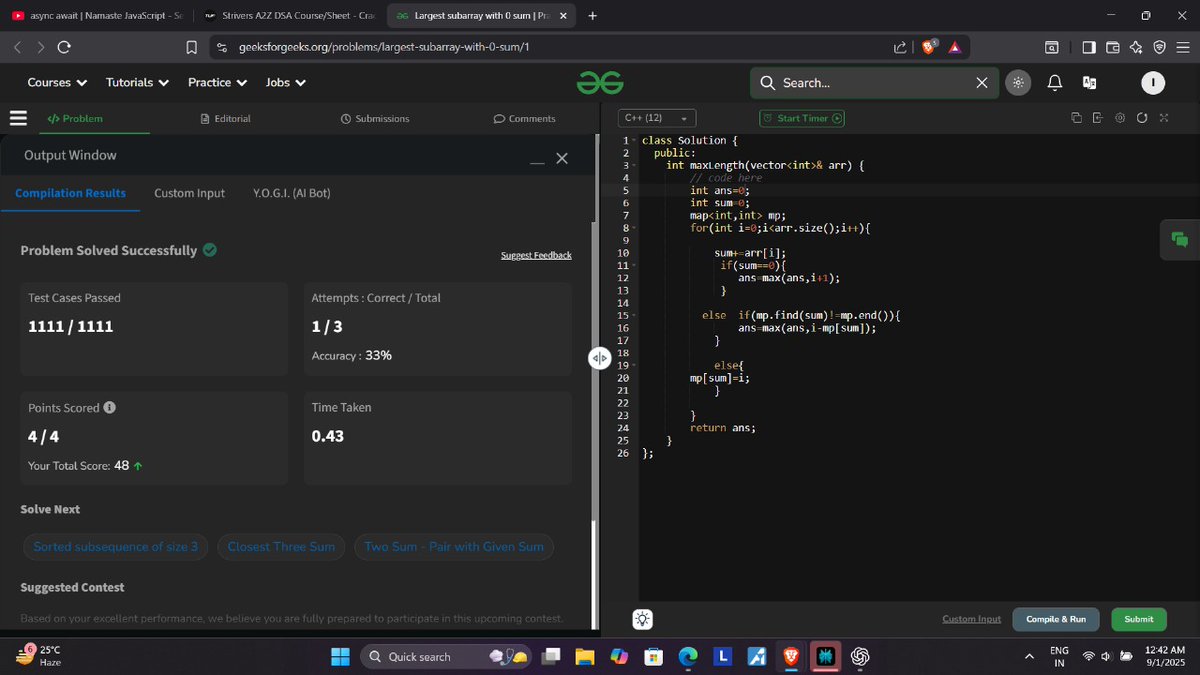Collapse the code fold at line 19
The height and width of the screenshot is (675, 1200).
click(634, 366)
